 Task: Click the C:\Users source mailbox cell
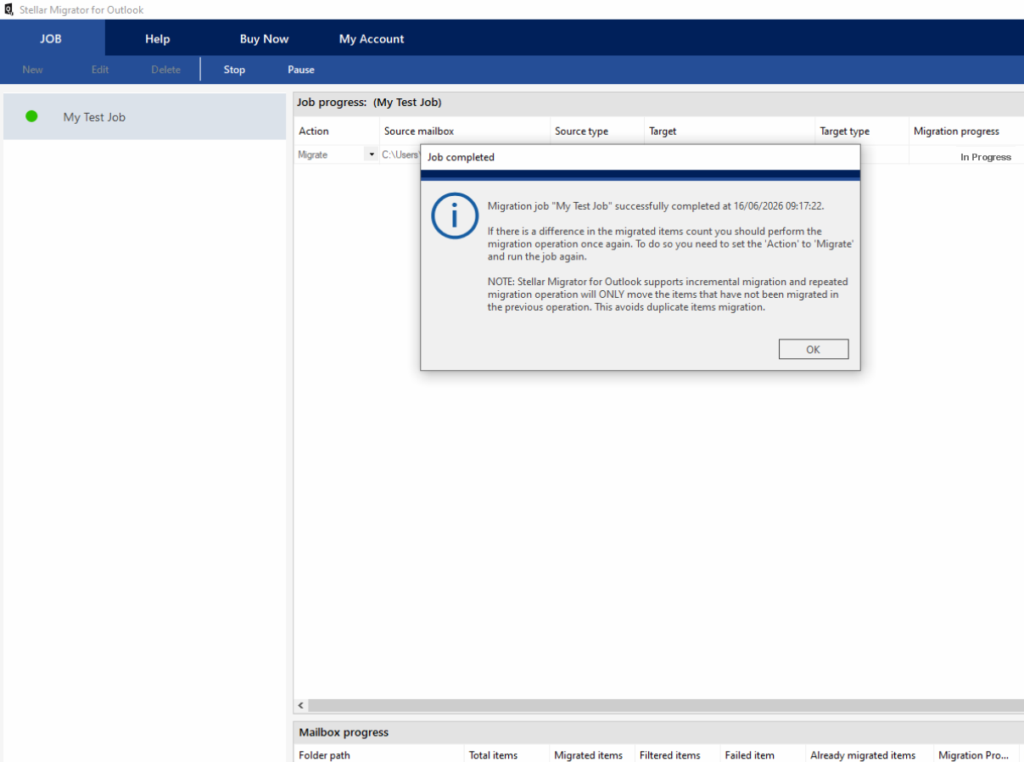(x=400, y=155)
